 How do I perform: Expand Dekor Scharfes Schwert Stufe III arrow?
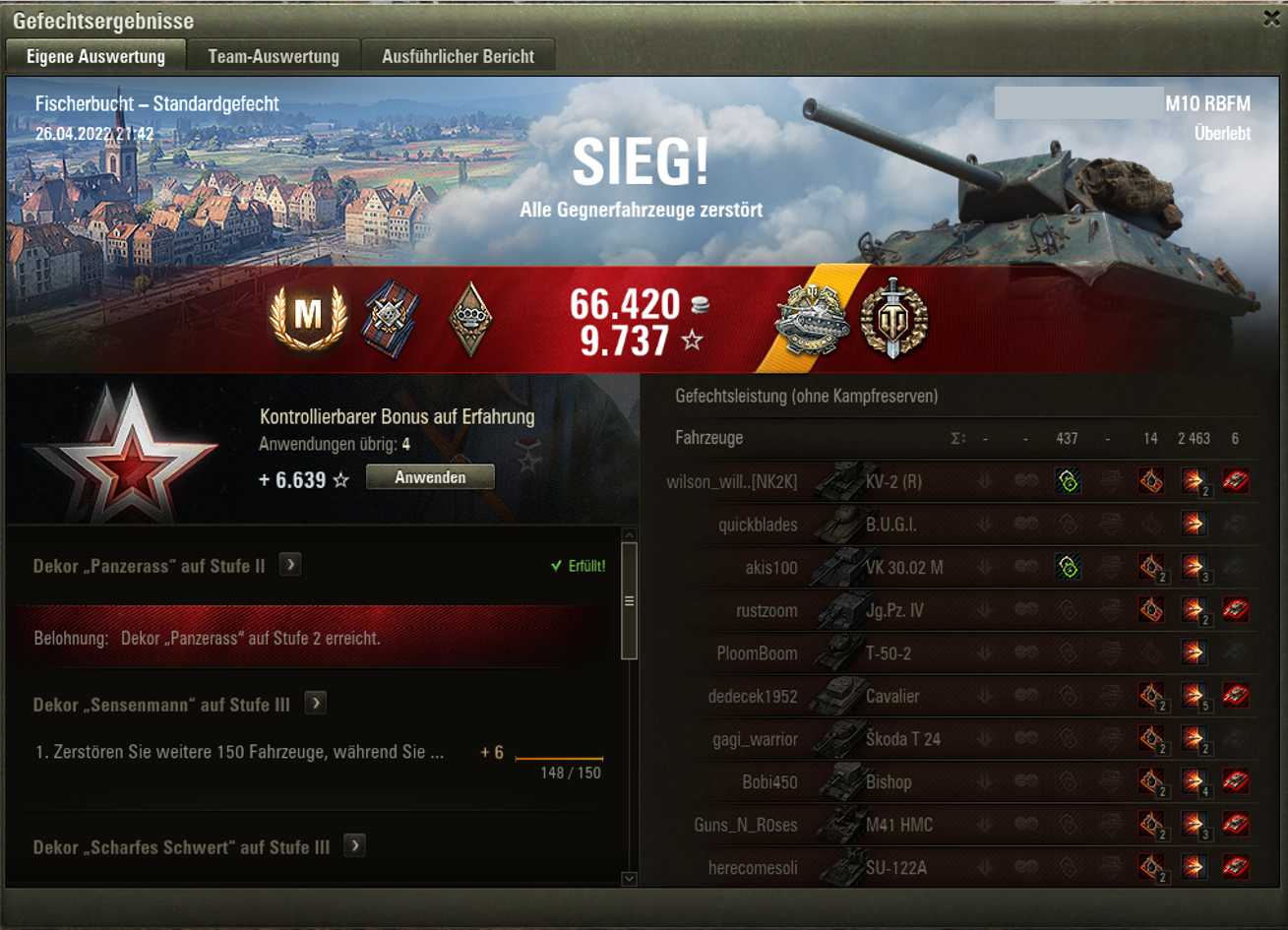coord(355,845)
